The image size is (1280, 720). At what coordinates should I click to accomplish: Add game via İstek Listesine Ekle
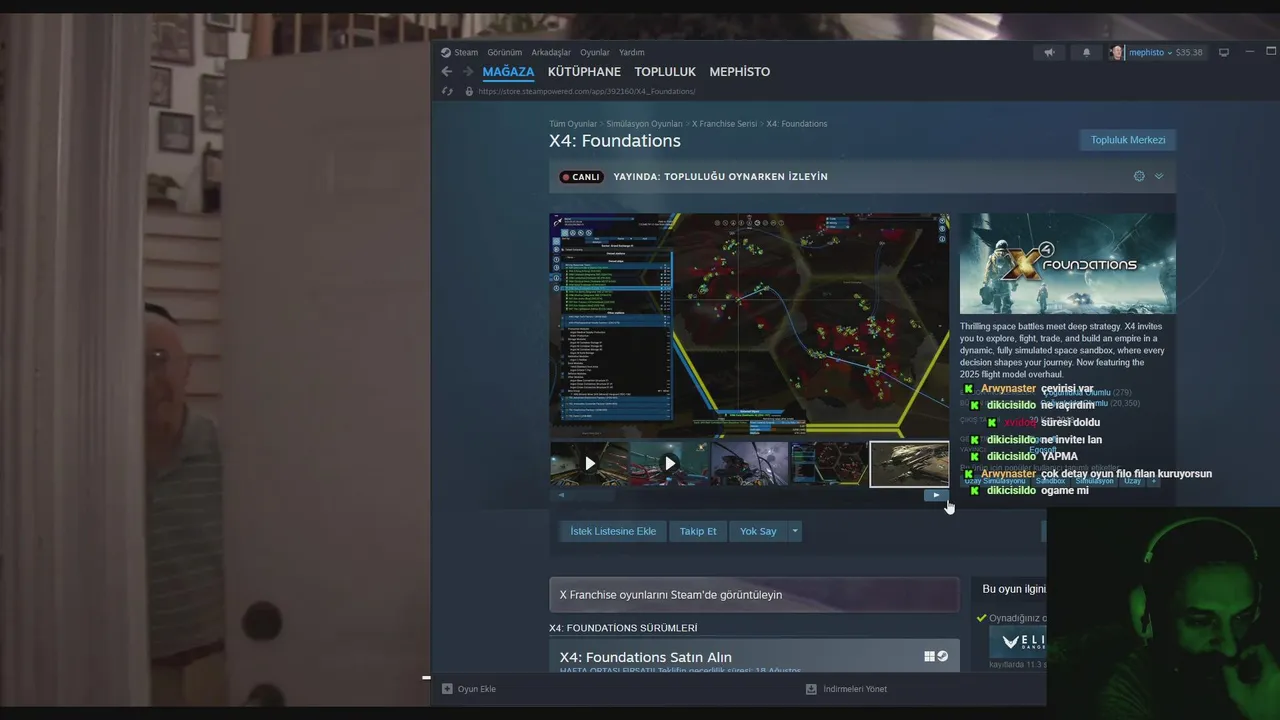[613, 531]
